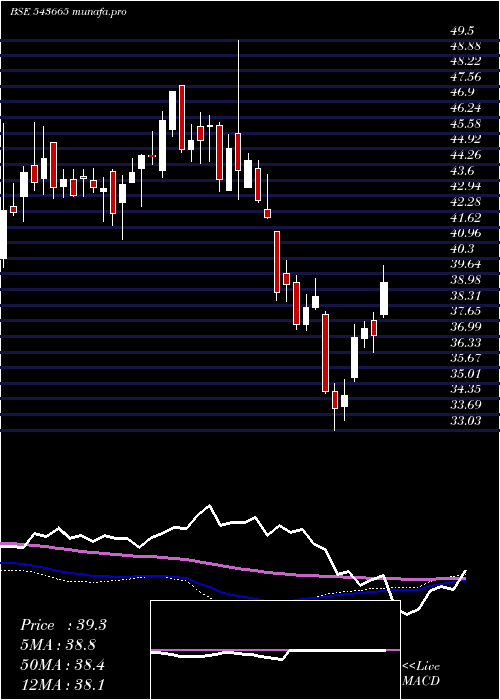
Task: Select the 38.98 price axis label
Action: pos(466,280)
